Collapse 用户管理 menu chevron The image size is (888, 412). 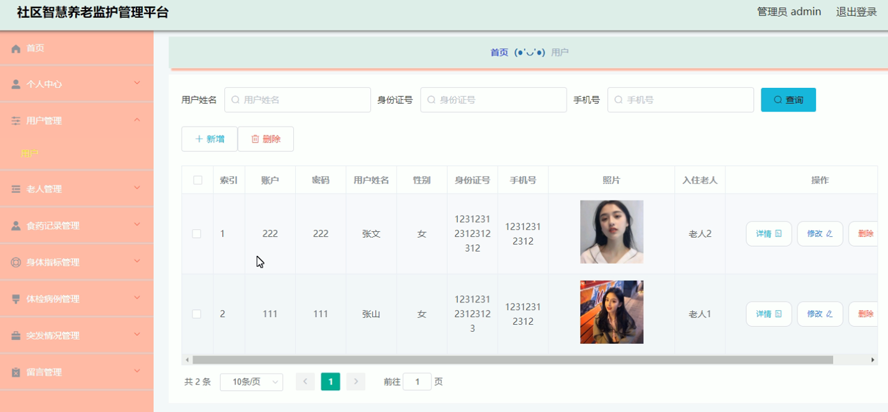pos(137,120)
